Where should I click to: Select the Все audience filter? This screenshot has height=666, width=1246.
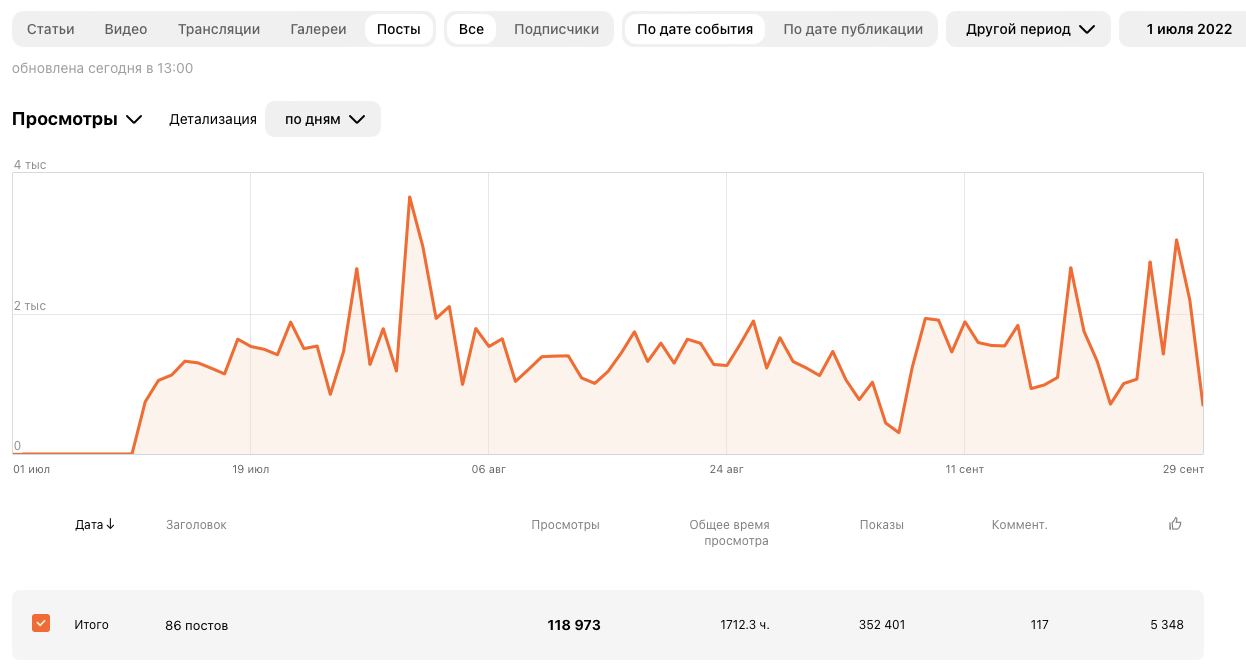click(471, 29)
